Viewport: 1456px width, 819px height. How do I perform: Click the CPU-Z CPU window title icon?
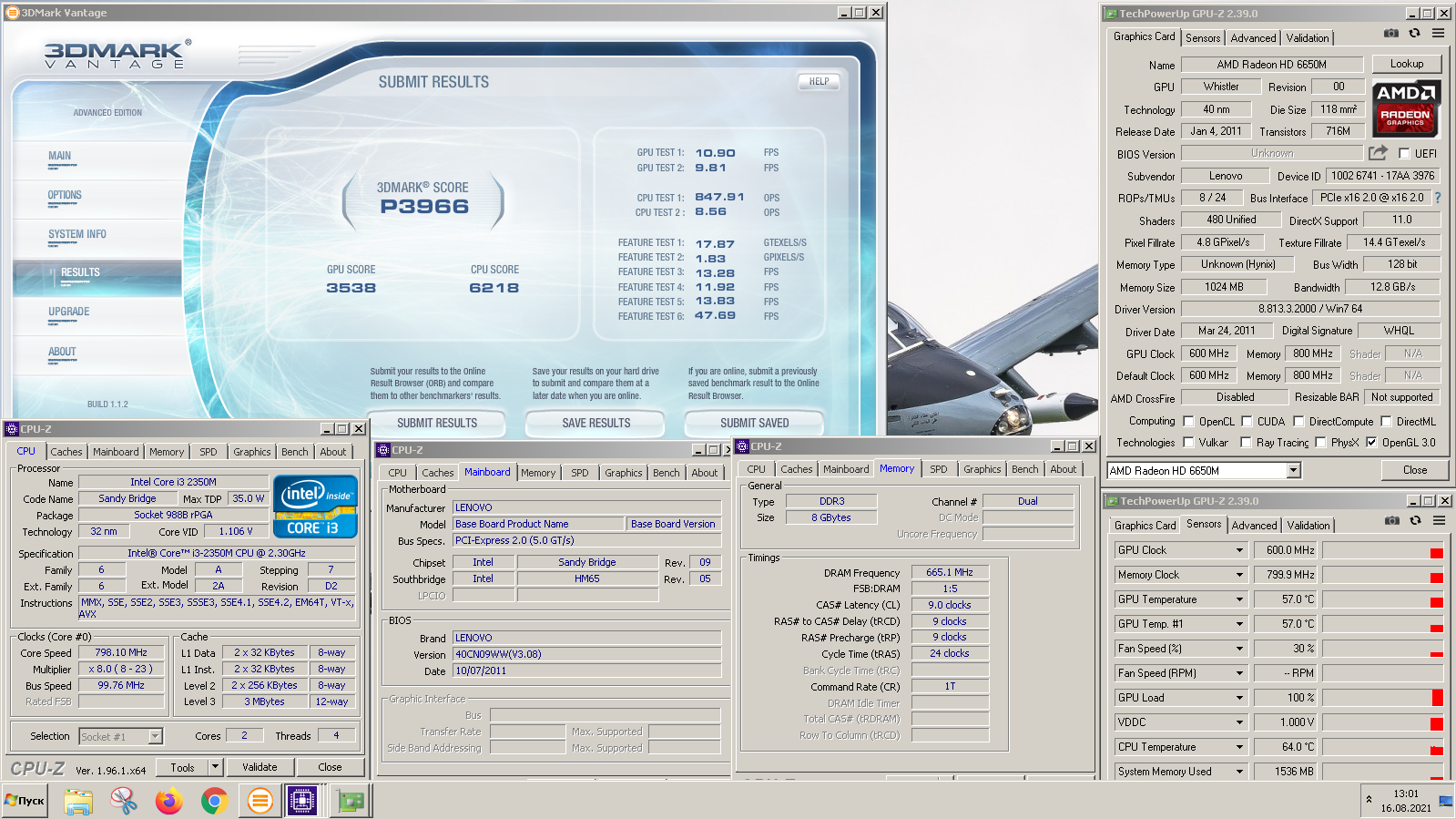pos(12,429)
